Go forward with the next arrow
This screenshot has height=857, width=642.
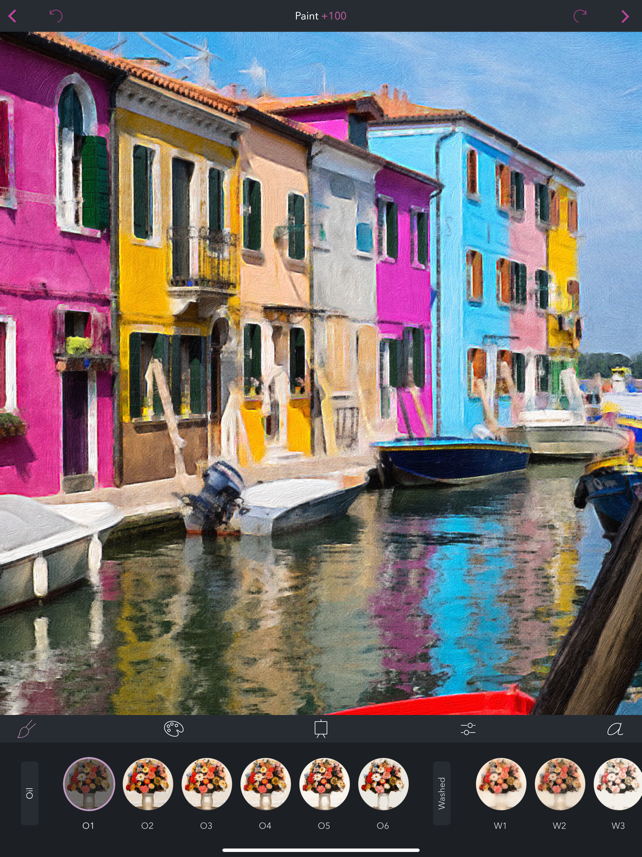pyautogui.click(x=625, y=16)
